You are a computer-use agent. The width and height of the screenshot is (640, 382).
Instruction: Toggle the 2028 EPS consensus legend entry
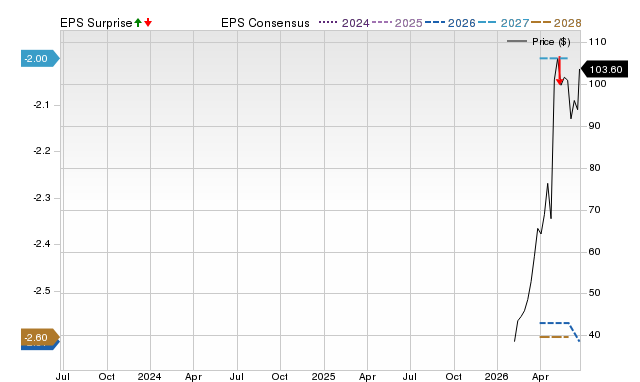point(556,23)
